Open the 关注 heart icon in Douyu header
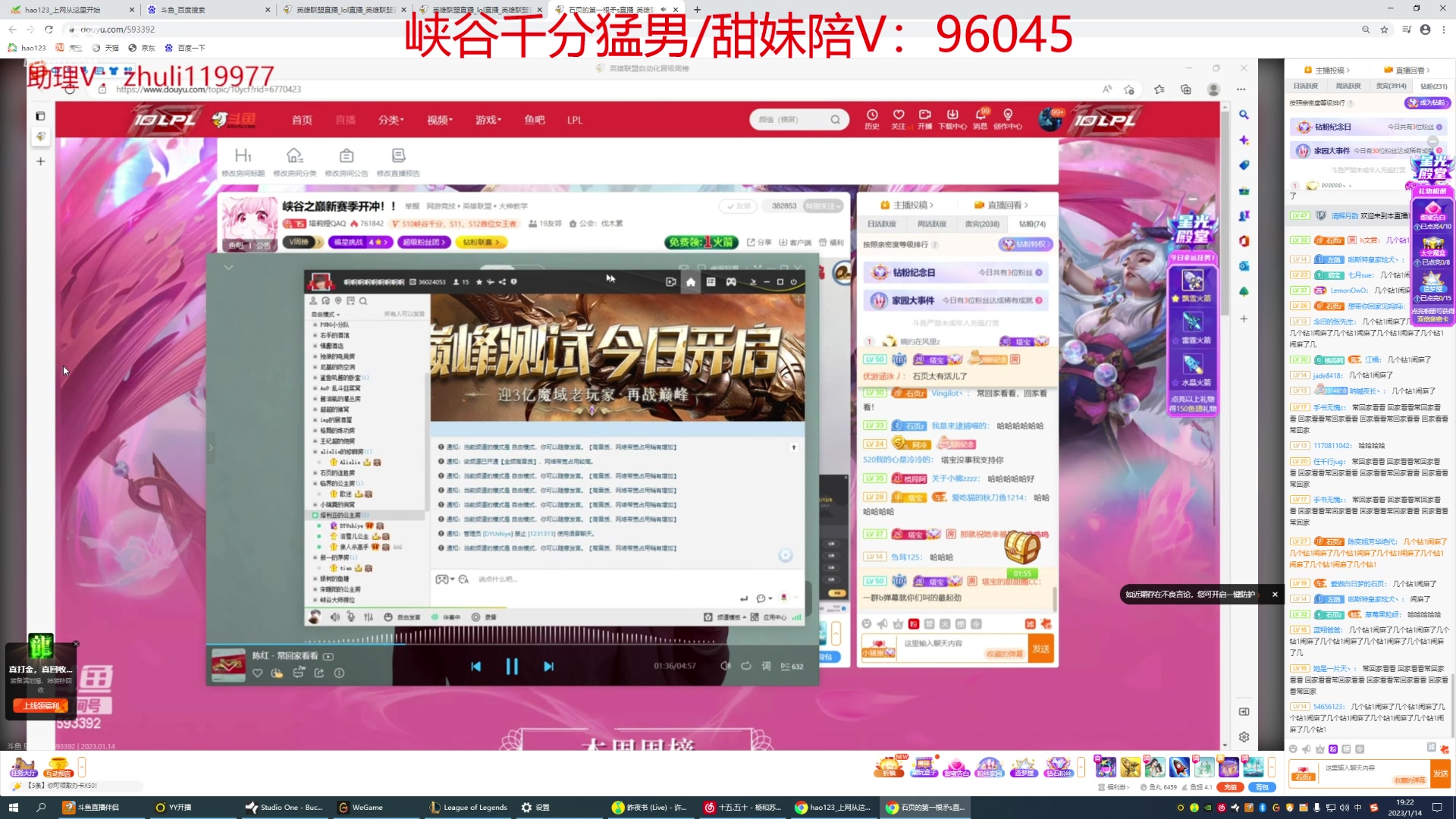The height and width of the screenshot is (819, 1456). coord(899,119)
